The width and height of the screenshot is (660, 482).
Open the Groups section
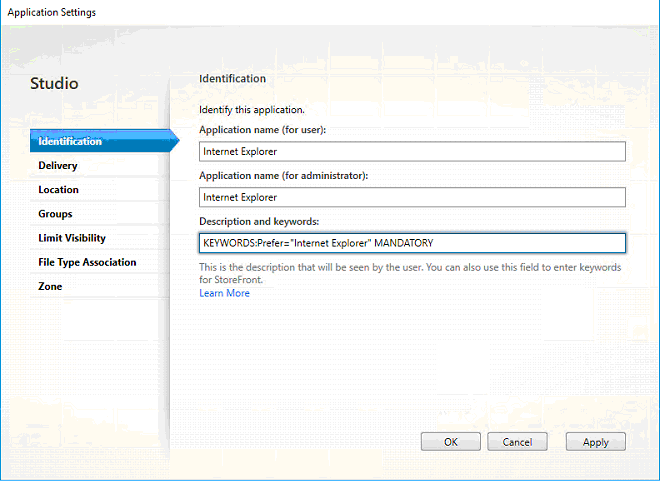pyautogui.click(x=100, y=214)
